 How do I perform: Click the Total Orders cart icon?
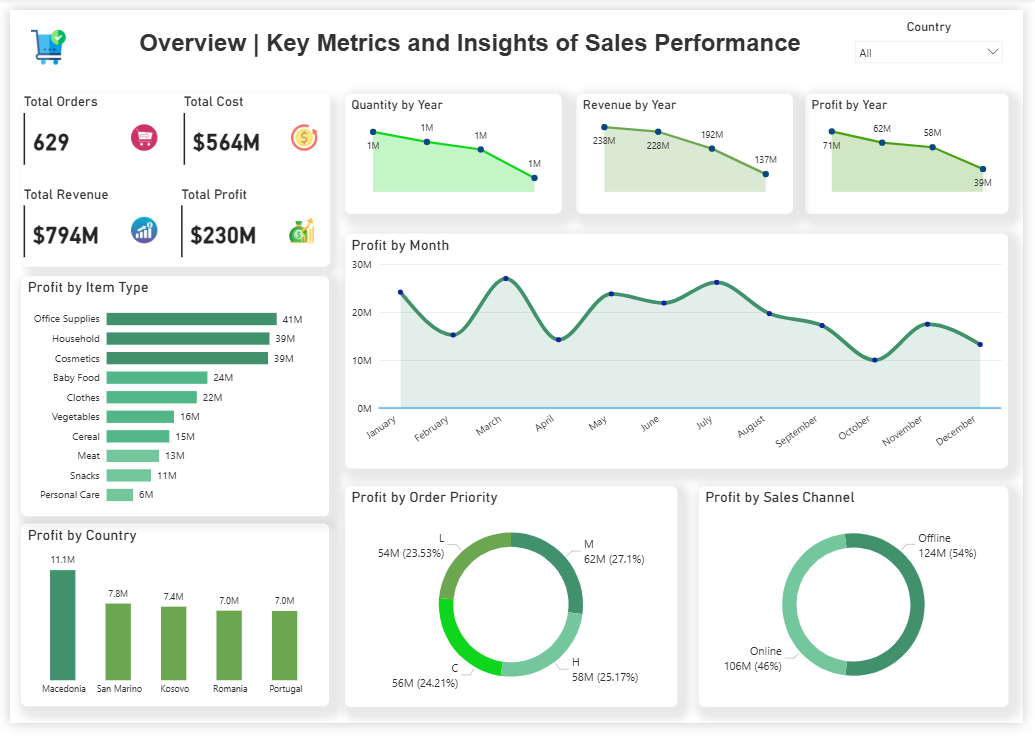144,137
